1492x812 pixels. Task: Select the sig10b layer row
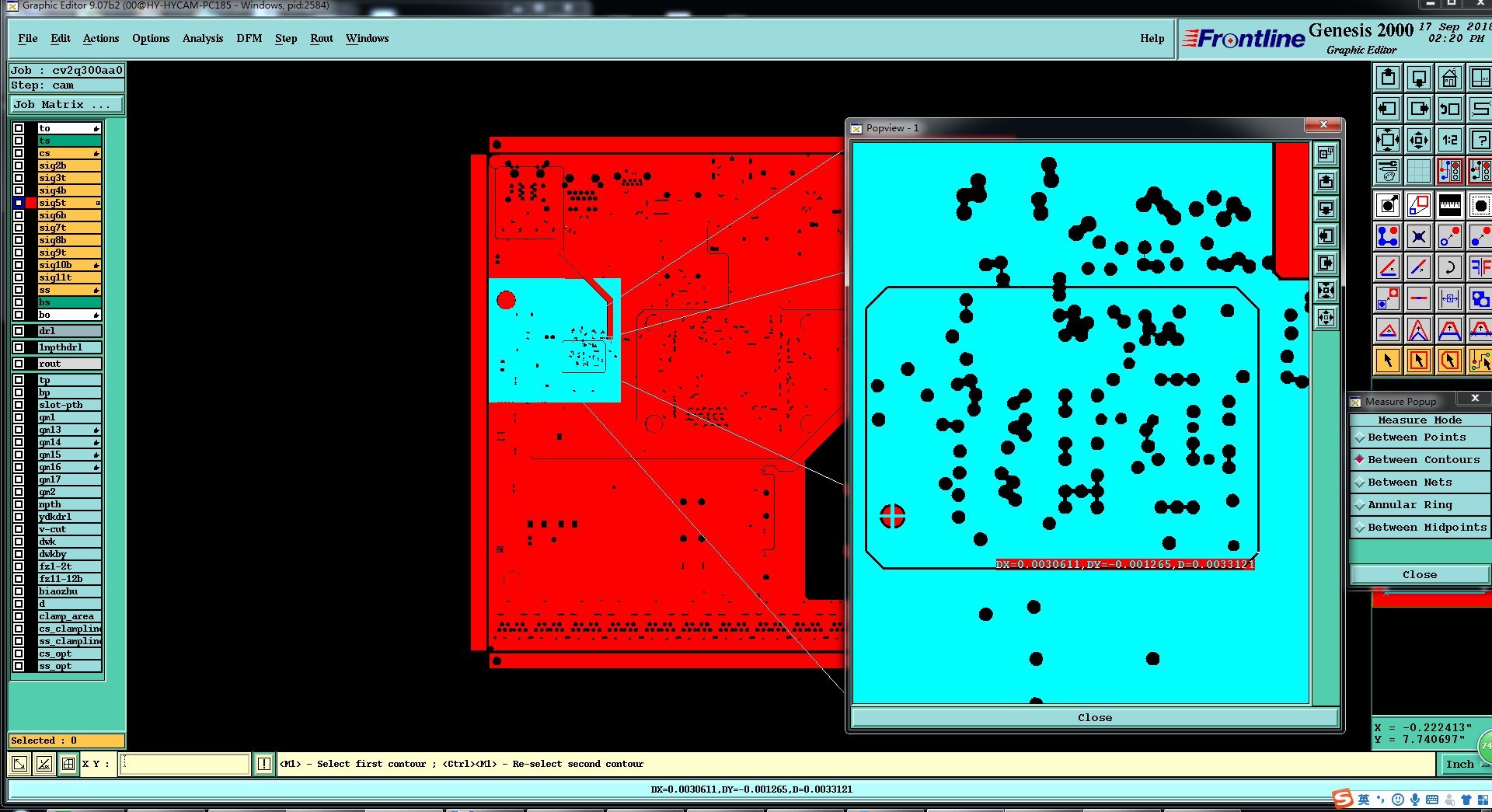[69, 265]
